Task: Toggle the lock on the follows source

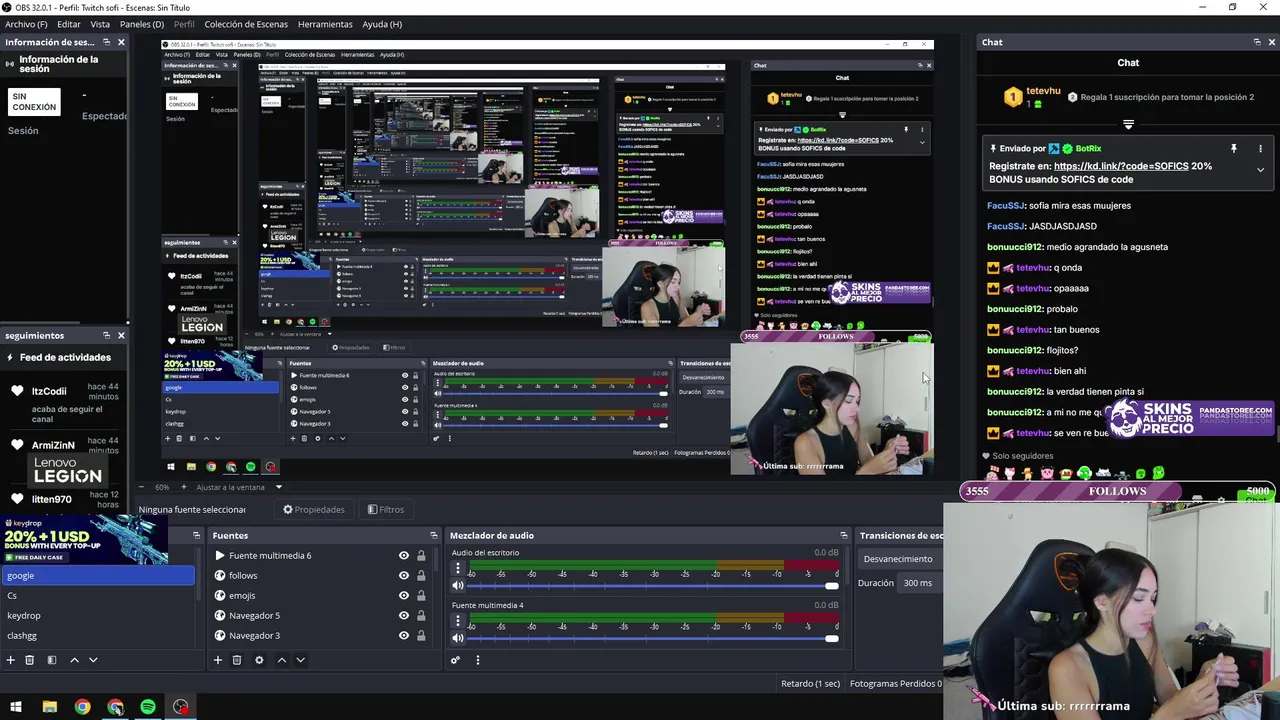Action: (x=421, y=576)
